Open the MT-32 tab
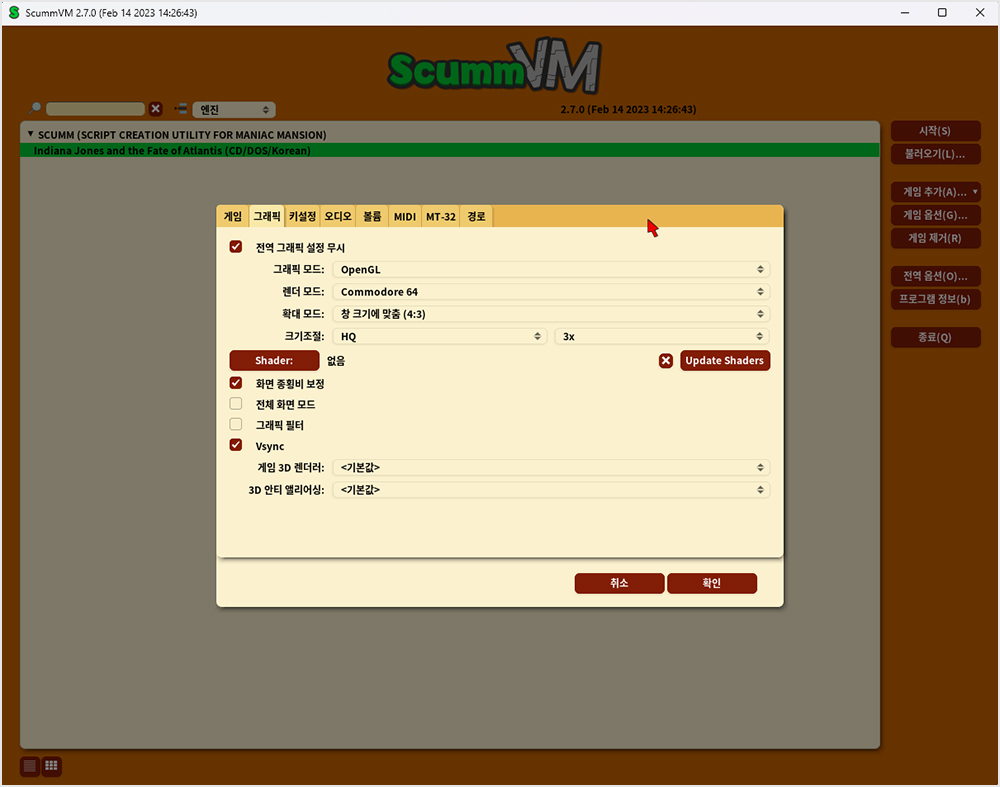The height and width of the screenshot is (787, 1000). coord(441,217)
